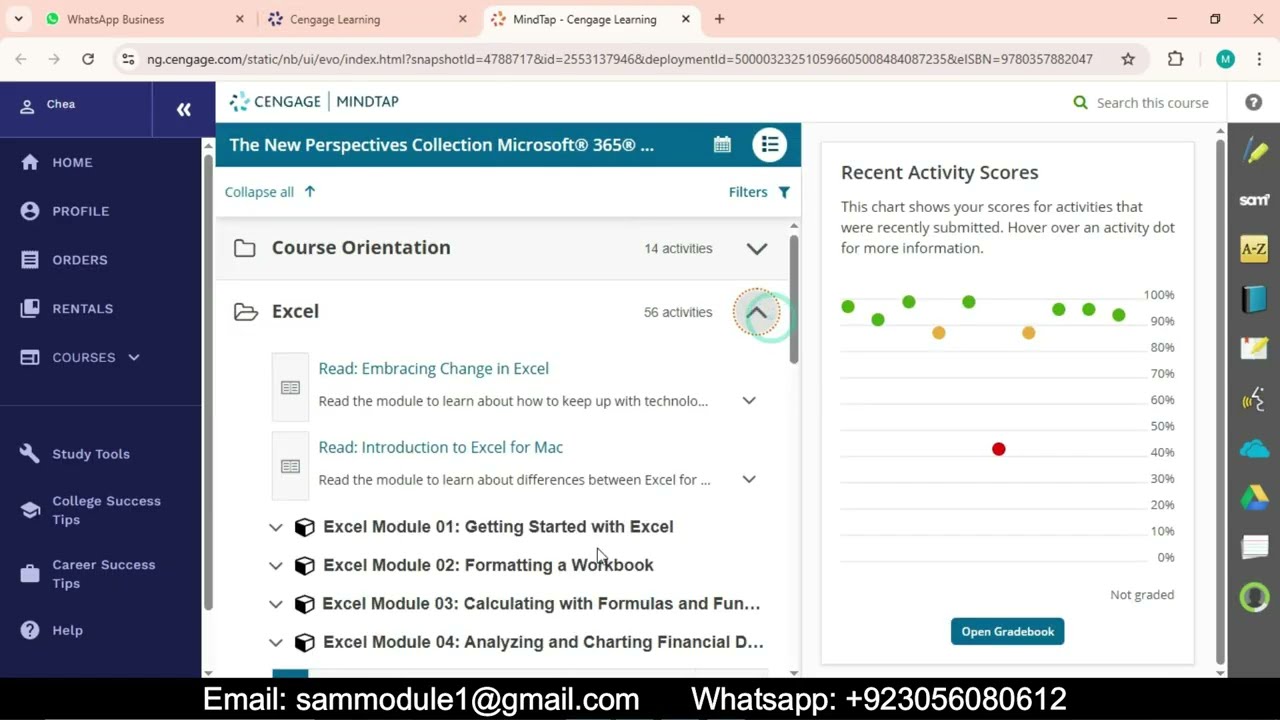Image resolution: width=1280 pixels, height=720 pixels.
Task: Click the Filters link
Action: (759, 192)
